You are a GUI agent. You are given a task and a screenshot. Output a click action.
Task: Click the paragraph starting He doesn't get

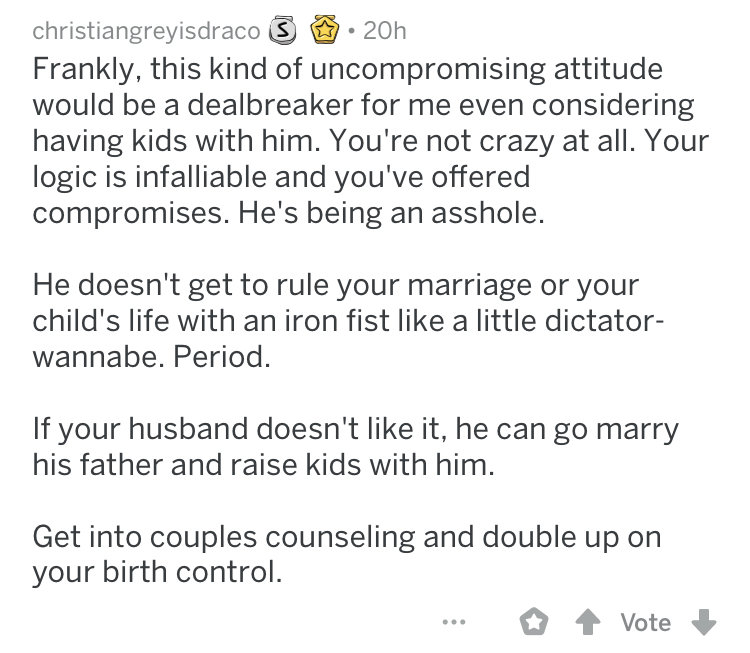(348, 321)
